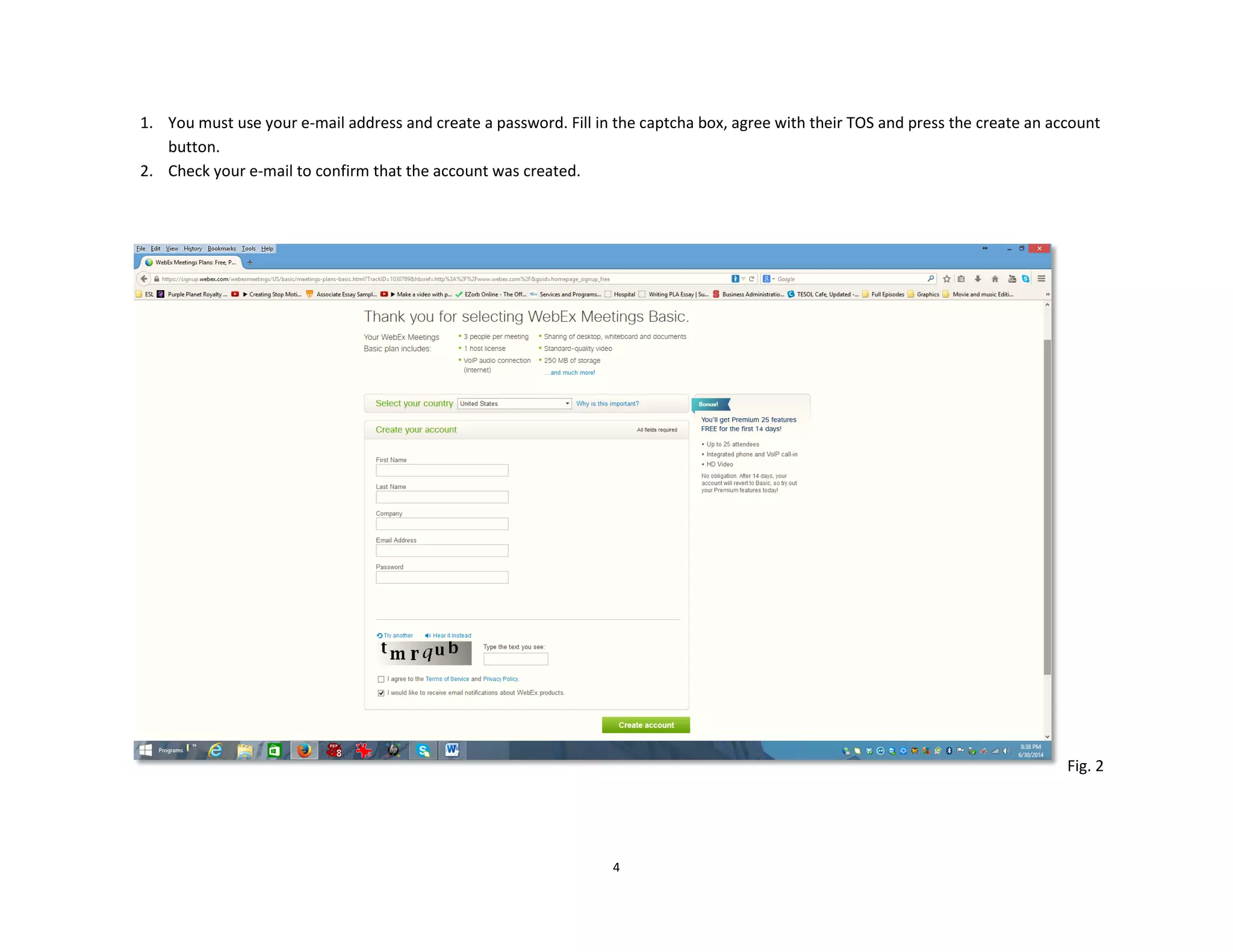Click into the Company field
This screenshot has width=1233, height=952.
442,524
